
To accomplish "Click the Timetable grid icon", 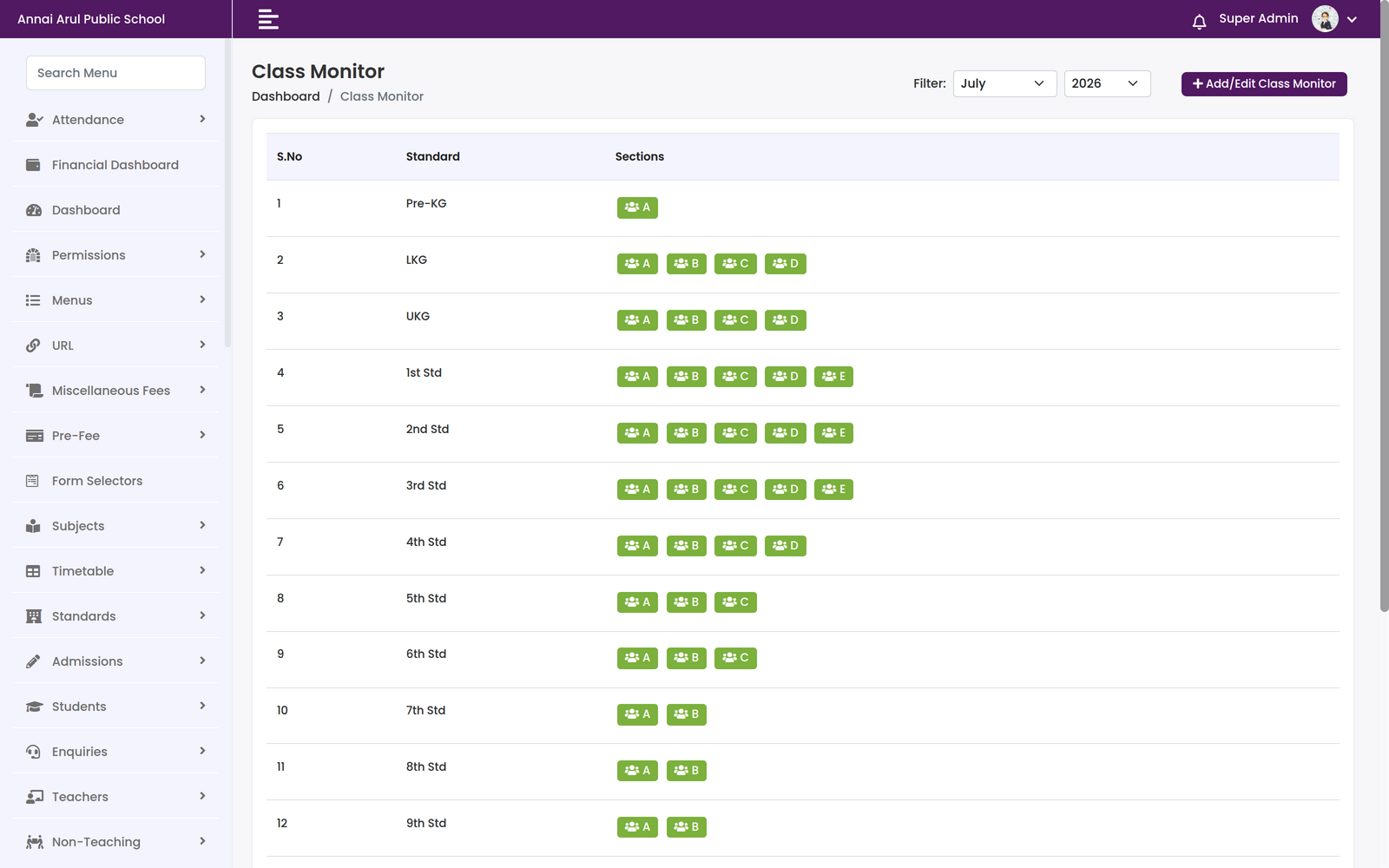I will click(x=33, y=571).
